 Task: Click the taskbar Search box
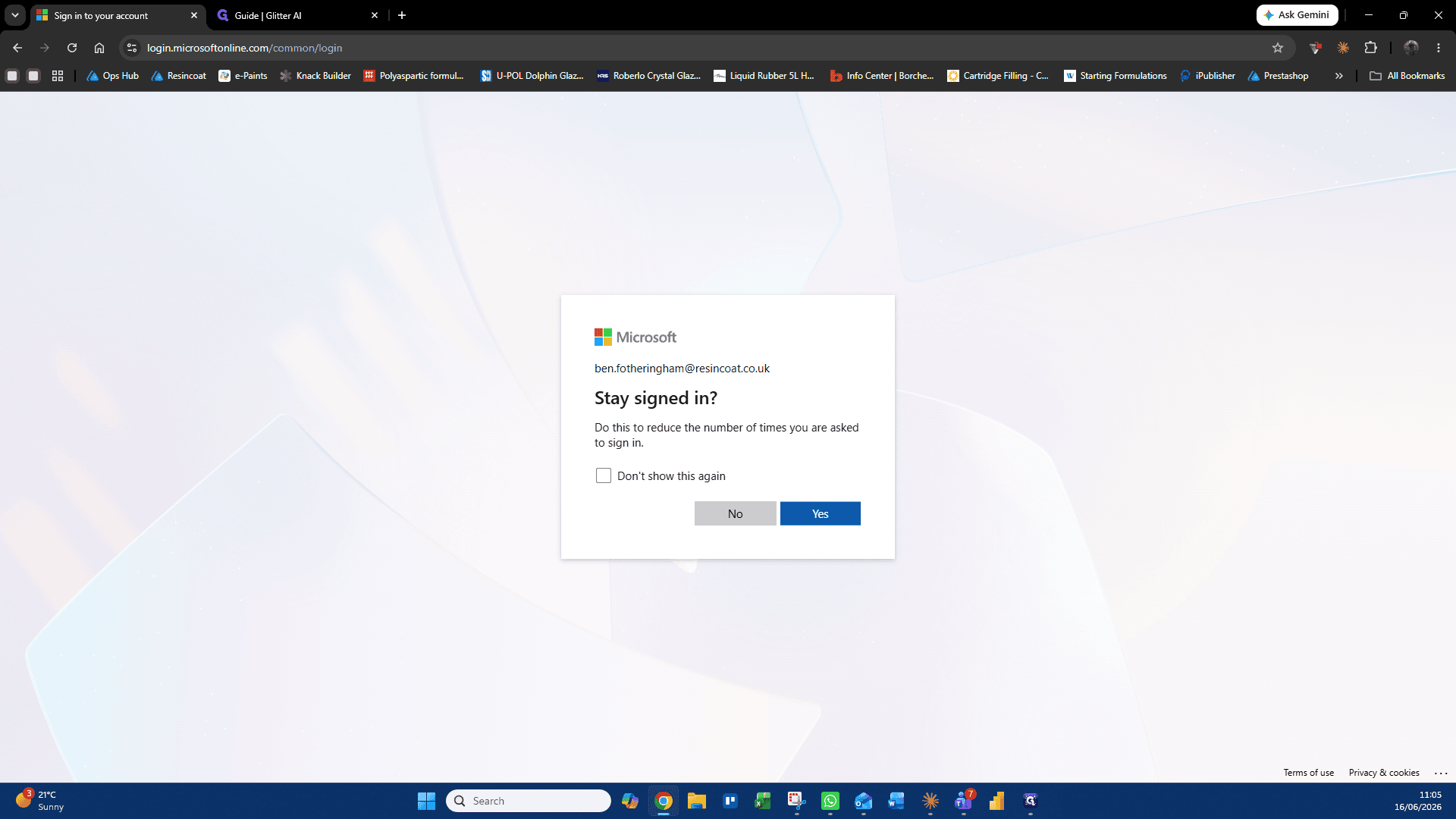coord(529,801)
